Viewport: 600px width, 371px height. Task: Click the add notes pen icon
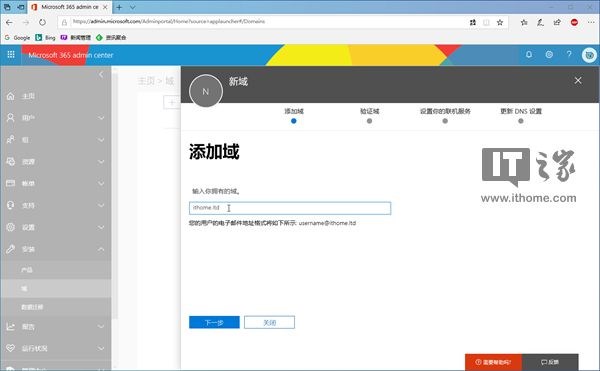click(x=540, y=23)
